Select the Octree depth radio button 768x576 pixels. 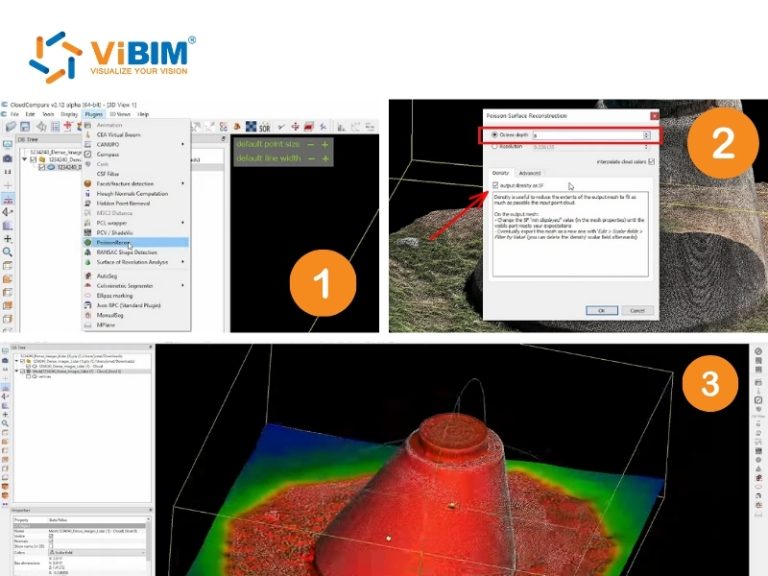pyautogui.click(x=494, y=135)
